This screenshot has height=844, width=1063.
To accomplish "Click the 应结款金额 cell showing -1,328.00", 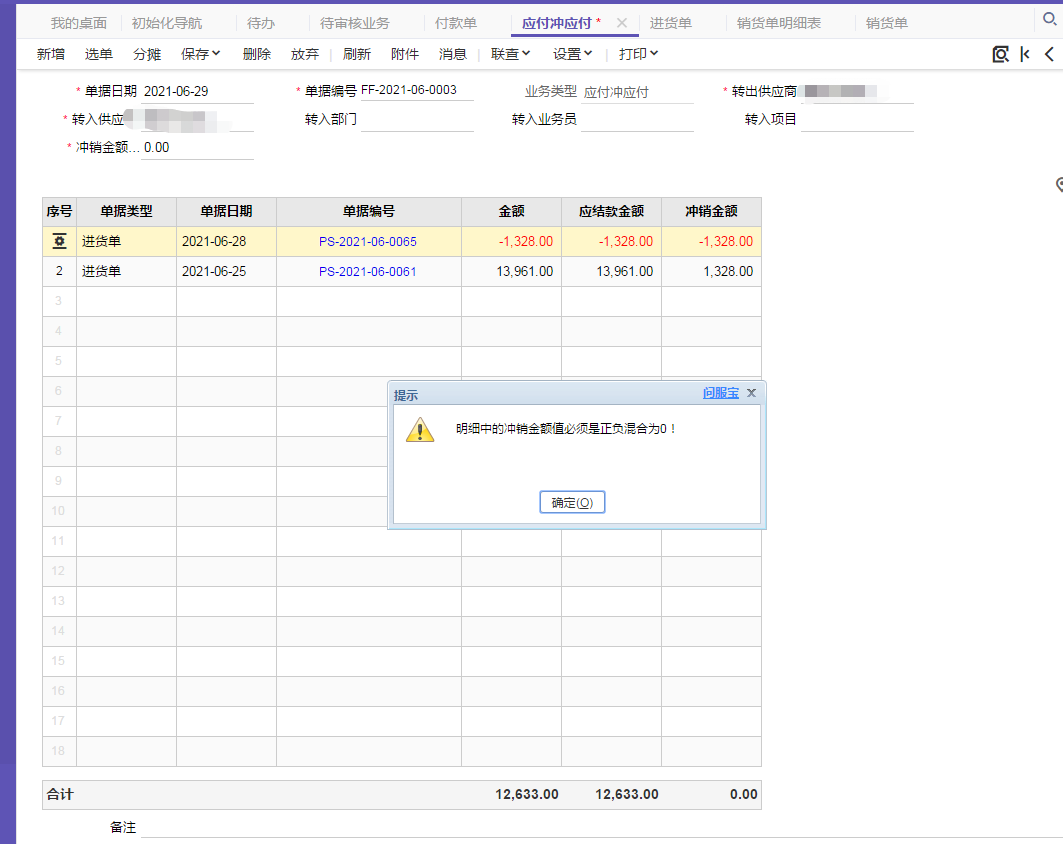I will [x=611, y=241].
